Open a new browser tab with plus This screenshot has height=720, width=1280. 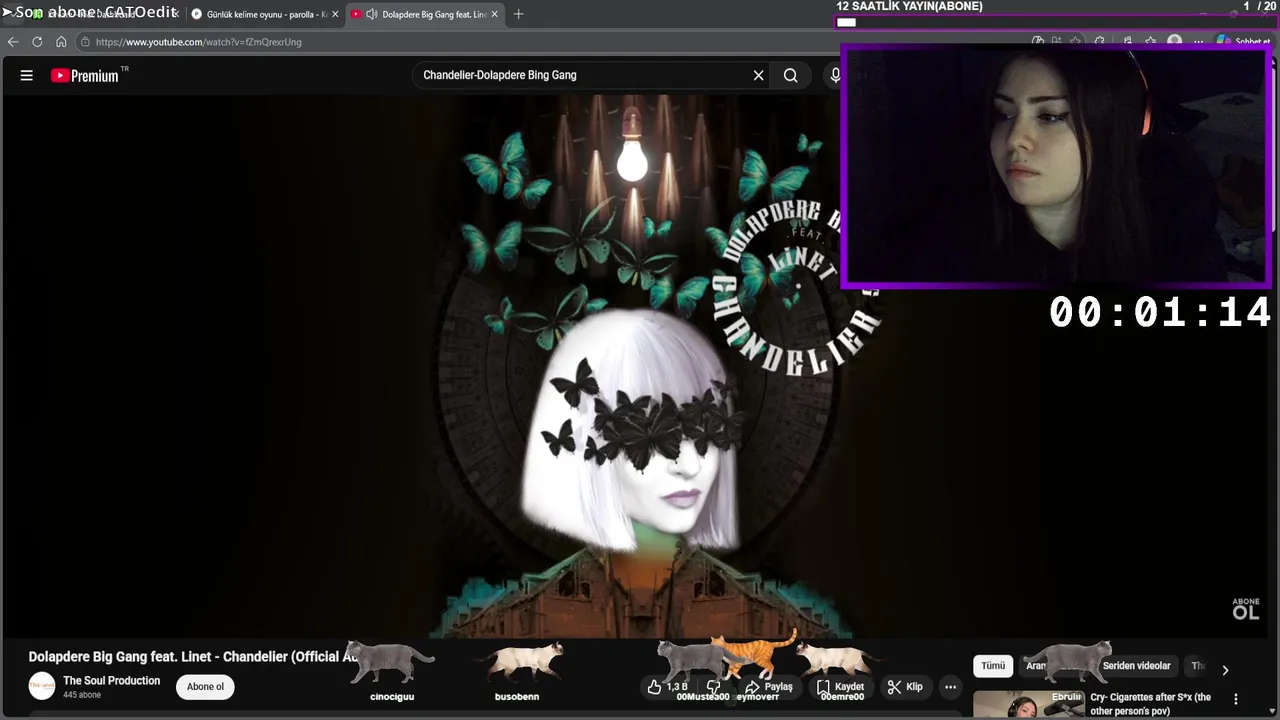coord(518,14)
